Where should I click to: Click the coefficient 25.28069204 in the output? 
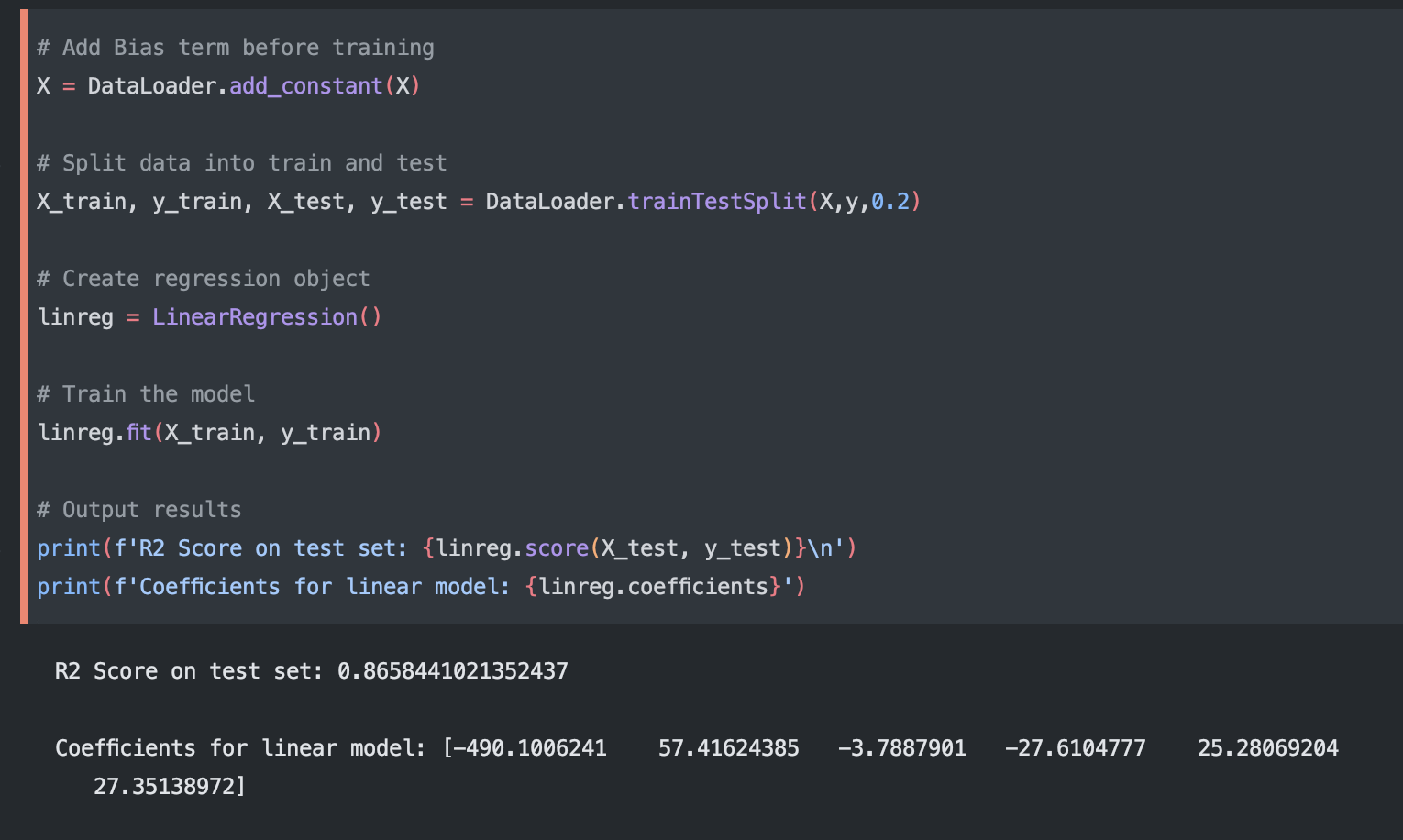coord(1268,748)
